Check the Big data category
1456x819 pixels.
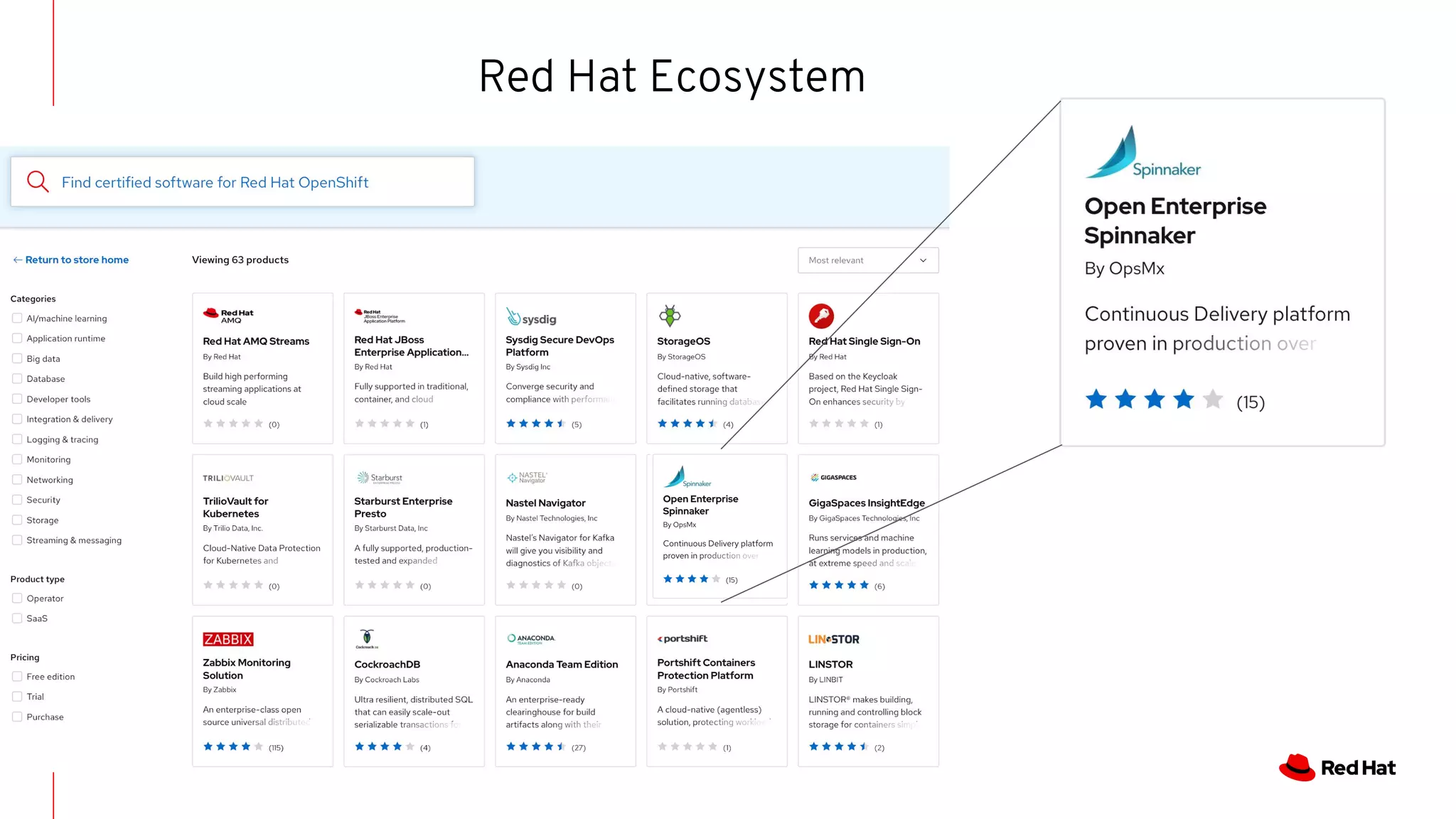click(17, 358)
